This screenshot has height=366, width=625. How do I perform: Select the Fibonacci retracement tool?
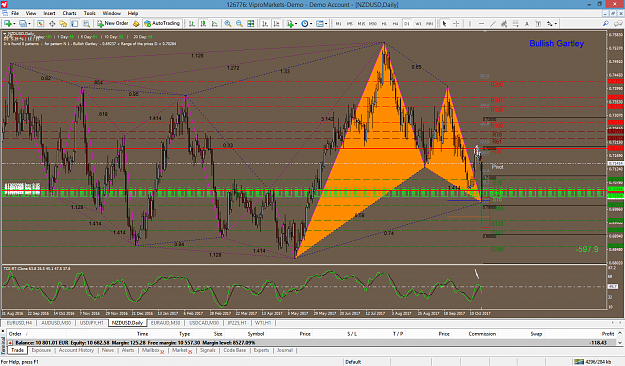(515, 24)
